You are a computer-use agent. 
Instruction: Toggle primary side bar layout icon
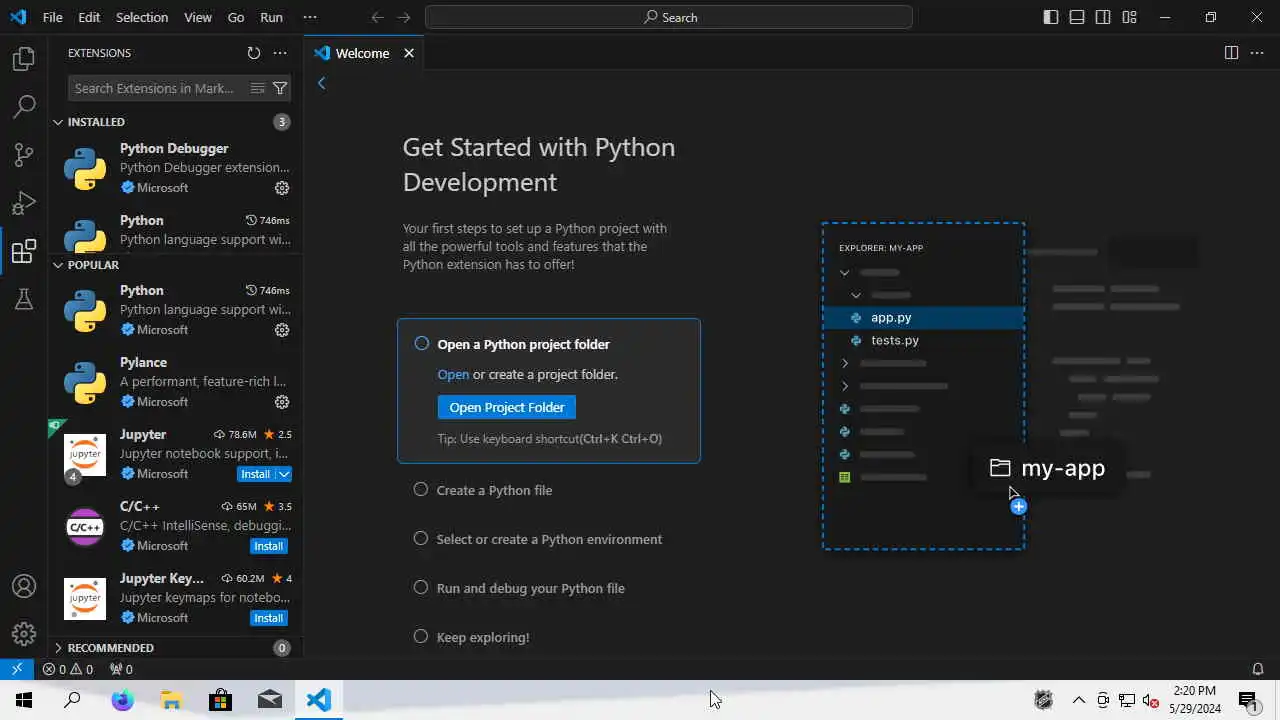tap(1051, 17)
